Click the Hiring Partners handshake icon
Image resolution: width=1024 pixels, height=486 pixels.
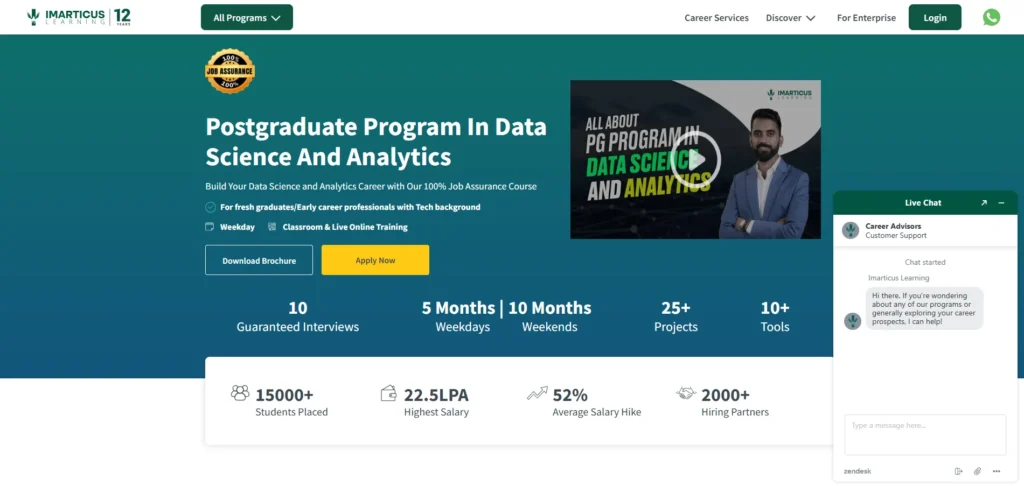[686, 393]
